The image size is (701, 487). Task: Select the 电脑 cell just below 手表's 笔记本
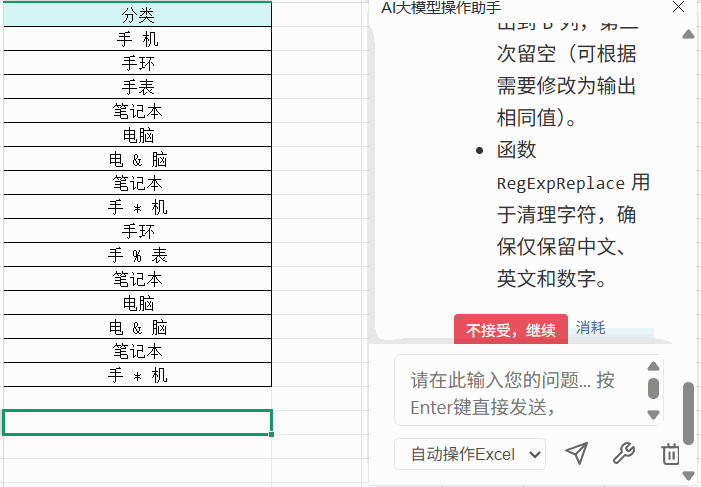click(137, 135)
